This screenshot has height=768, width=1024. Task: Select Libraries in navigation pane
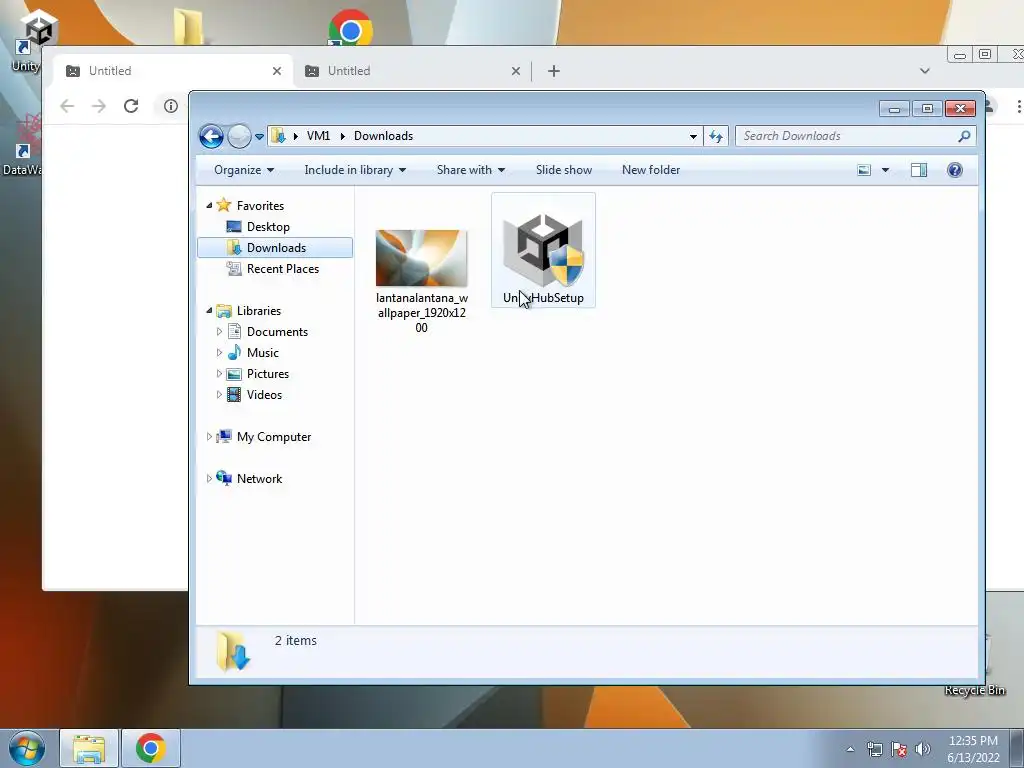tap(259, 311)
